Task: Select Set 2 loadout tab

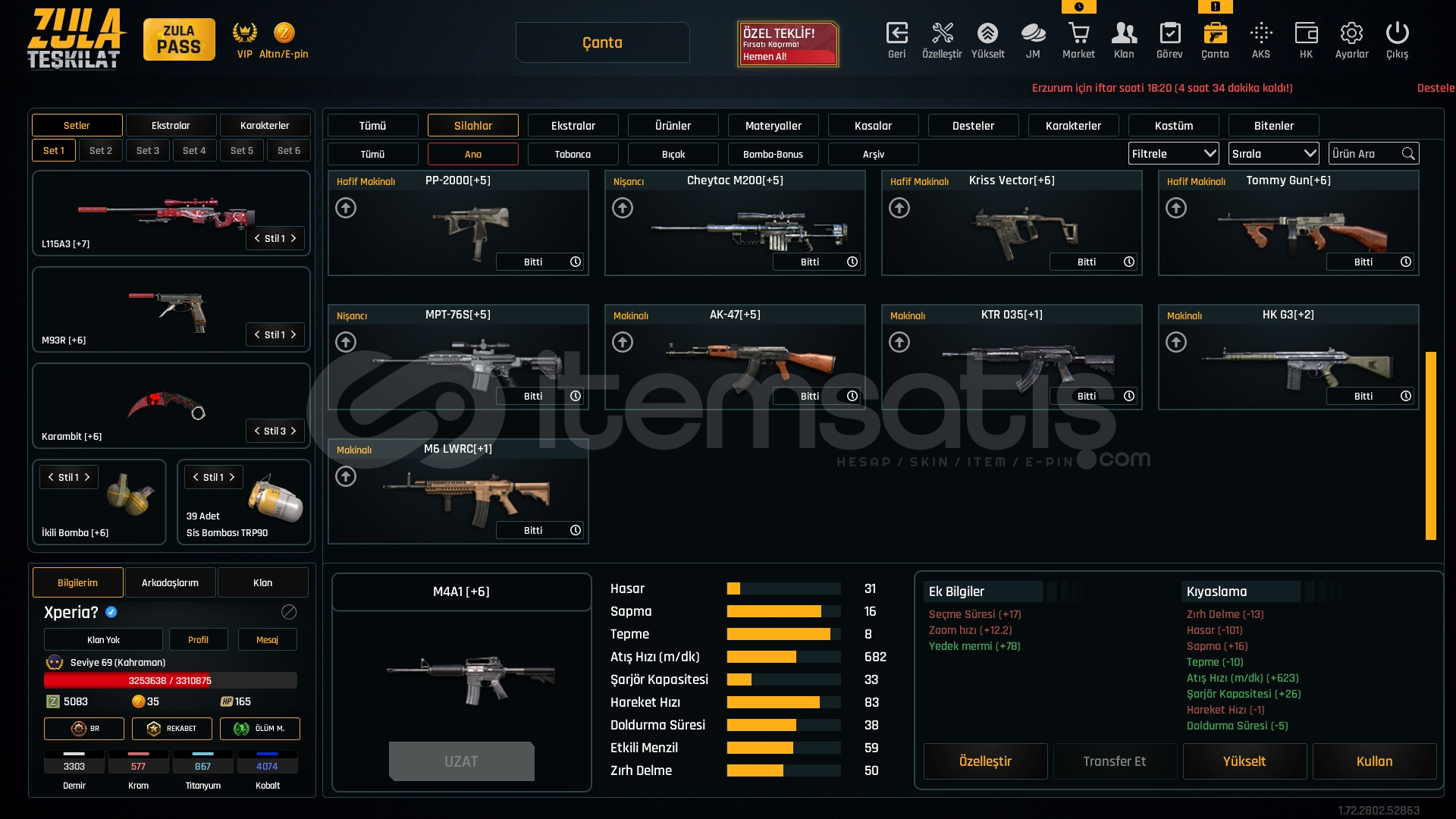Action: click(100, 150)
